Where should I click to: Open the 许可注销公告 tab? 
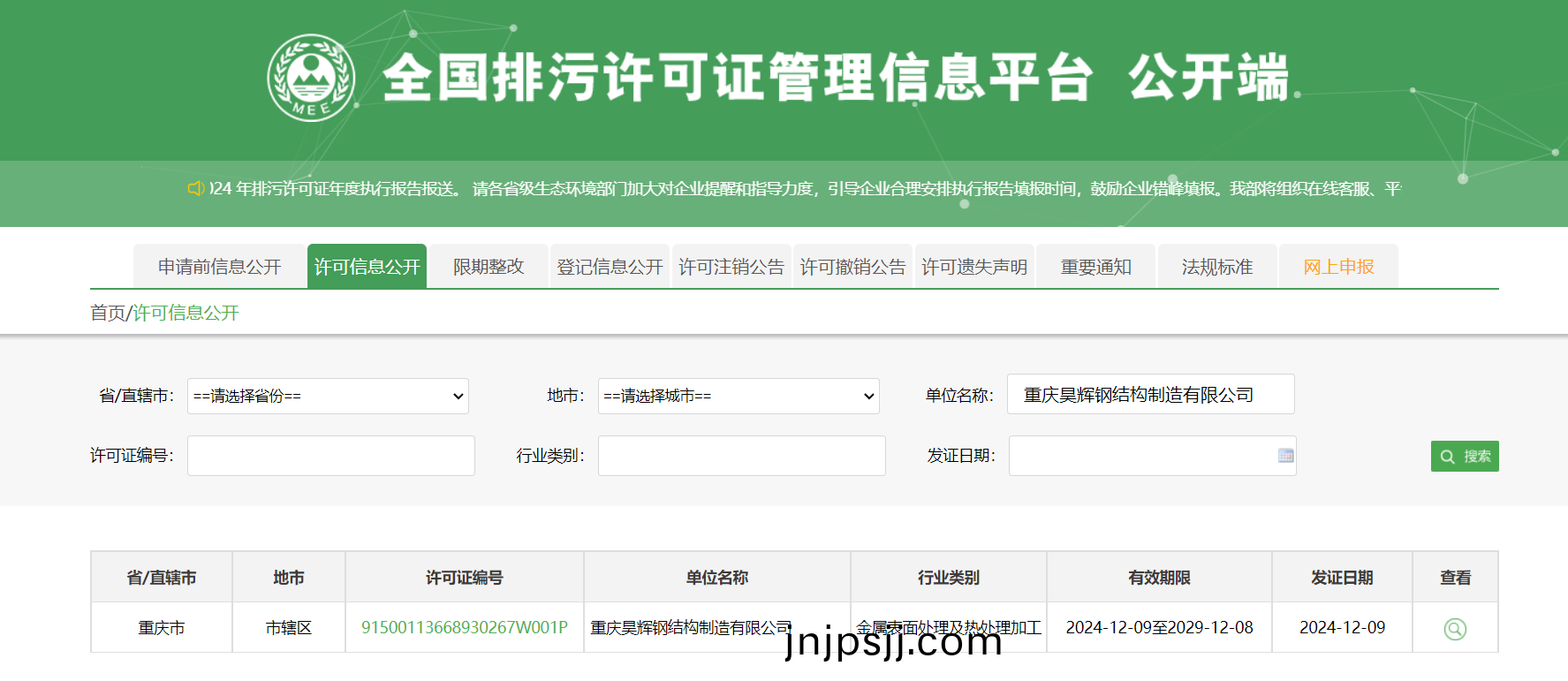coord(731,267)
